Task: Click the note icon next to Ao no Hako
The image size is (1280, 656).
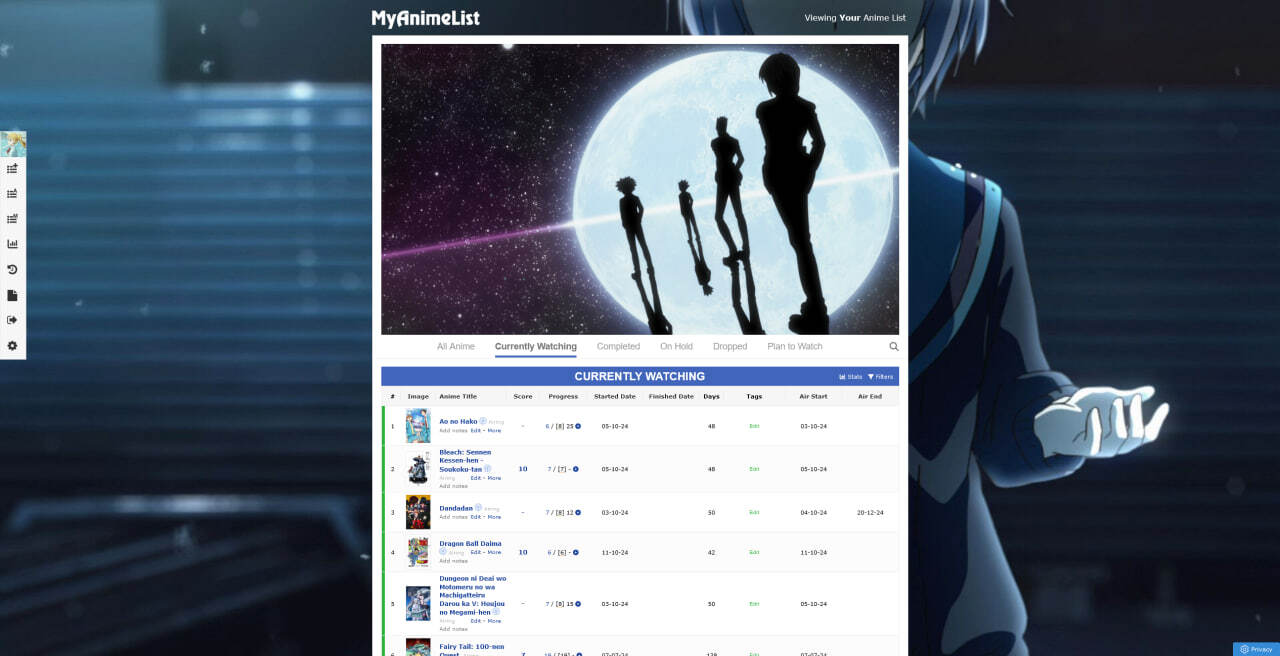Action: coord(483,421)
